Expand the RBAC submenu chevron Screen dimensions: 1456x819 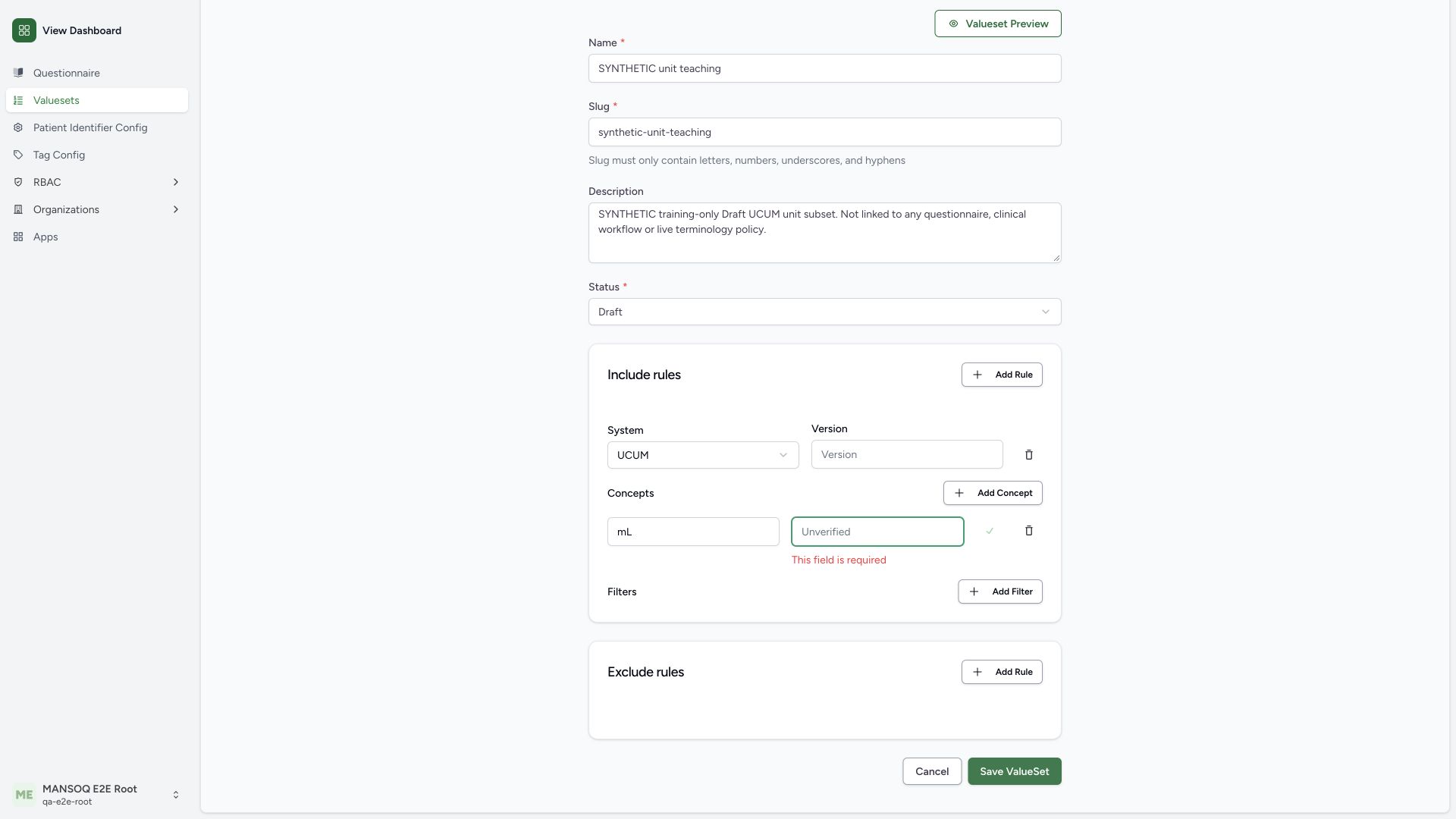click(176, 182)
